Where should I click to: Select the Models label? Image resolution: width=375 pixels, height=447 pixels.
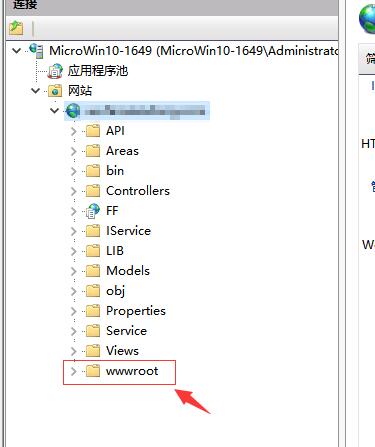click(128, 271)
